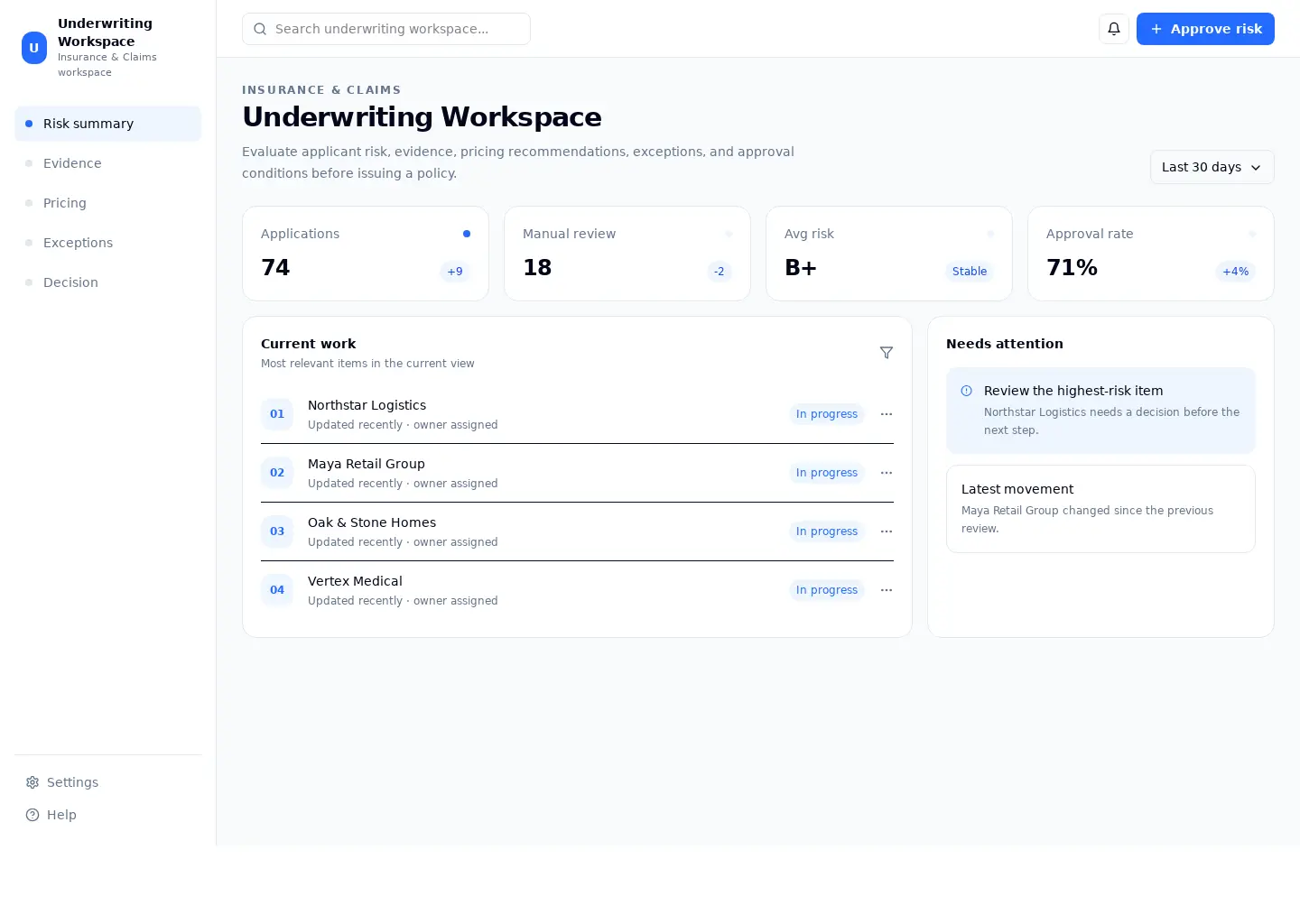Open the Northstar Logistics row title
This screenshot has height=924, width=1300.
[367, 405]
